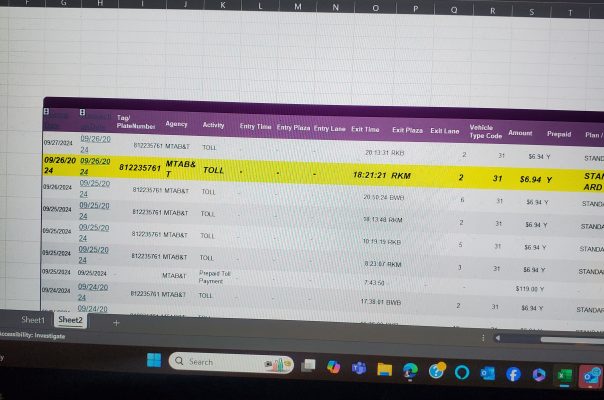
Task: Switch to the Excel taskbar icon
Action: 564,376
